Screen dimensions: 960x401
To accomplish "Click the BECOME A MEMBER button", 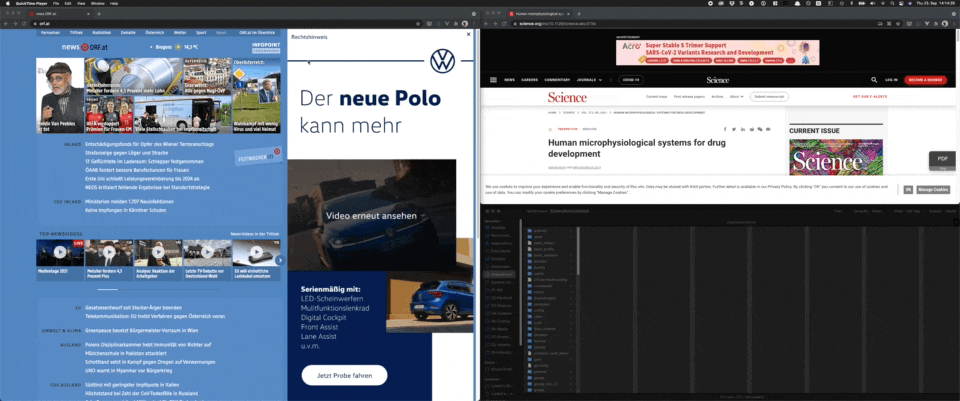I will click(925, 80).
